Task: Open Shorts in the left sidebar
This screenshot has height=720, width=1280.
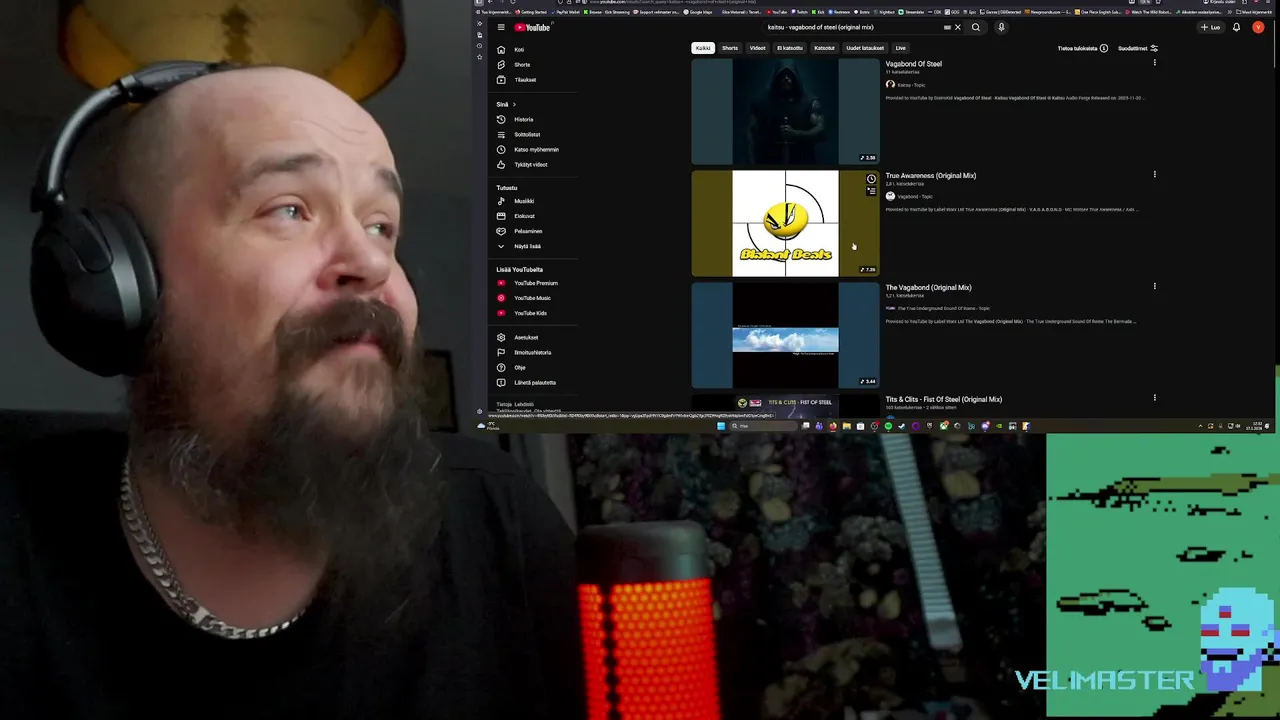Action: [x=522, y=64]
